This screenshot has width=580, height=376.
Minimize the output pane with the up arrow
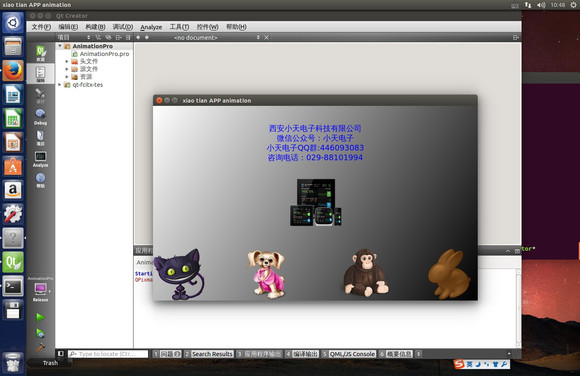(x=508, y=251)
